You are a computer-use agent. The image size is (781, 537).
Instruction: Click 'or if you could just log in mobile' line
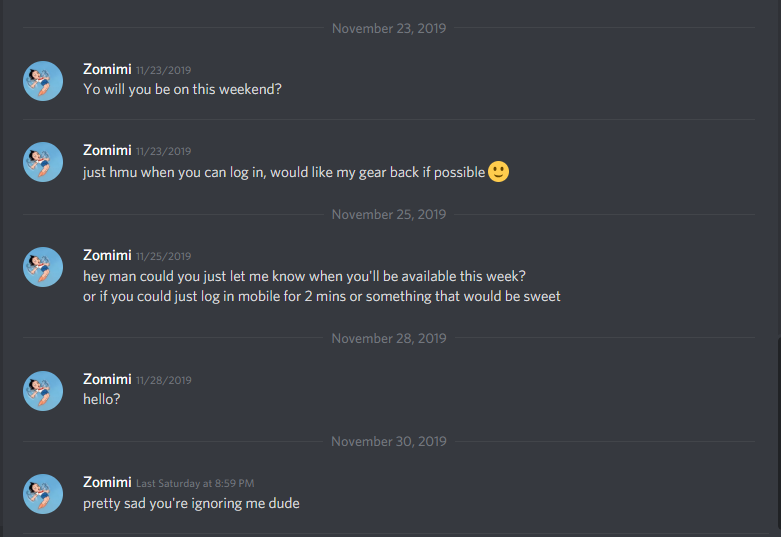coord(322,296)
